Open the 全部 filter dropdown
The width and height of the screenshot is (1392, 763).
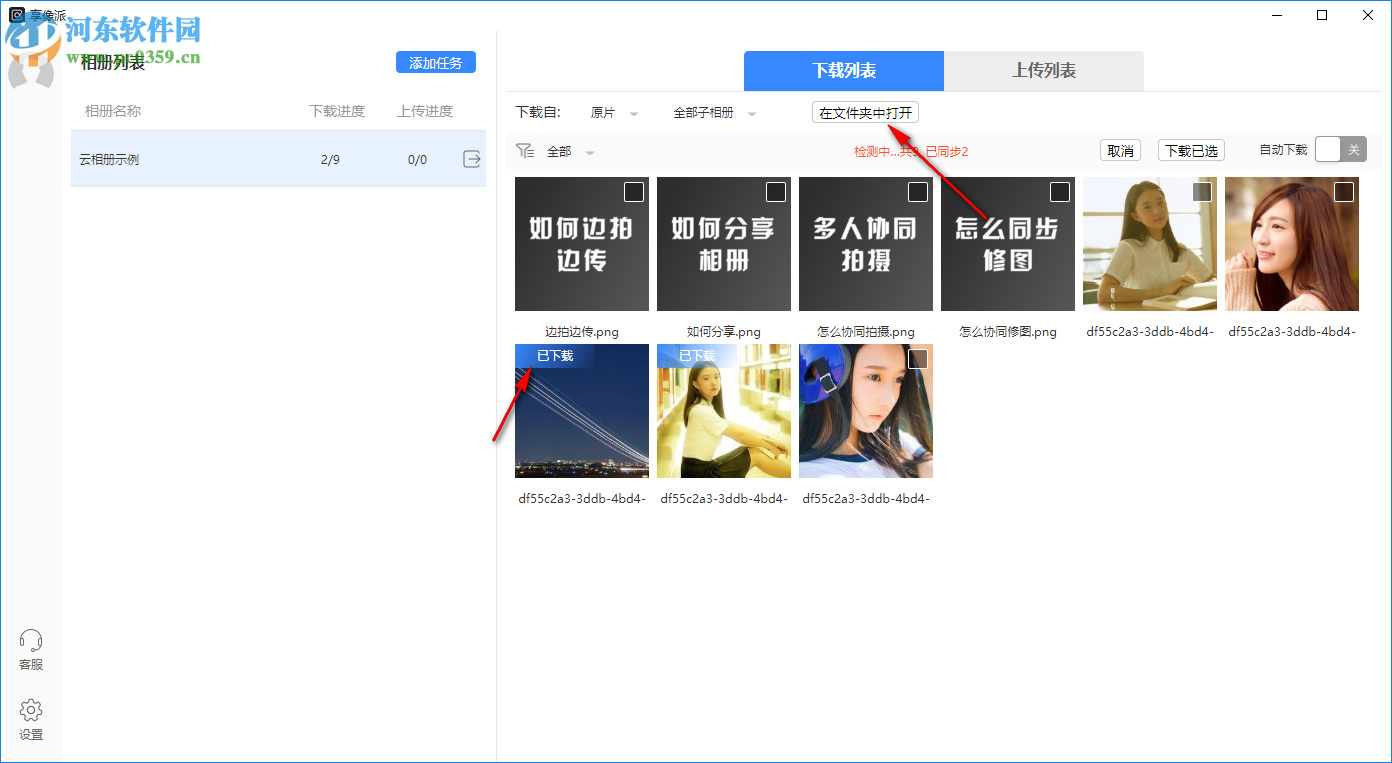click(x=566, y=150)
